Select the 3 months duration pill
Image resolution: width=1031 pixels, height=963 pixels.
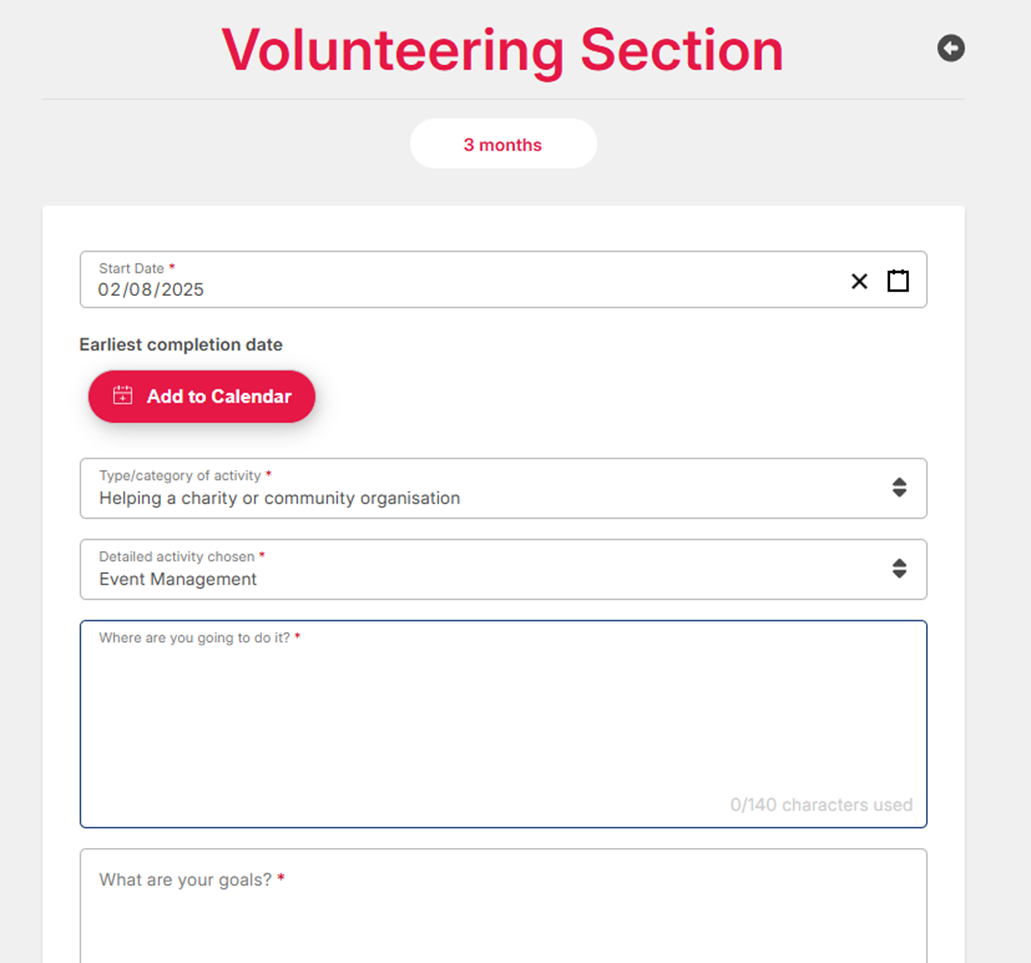coord(503,143)
